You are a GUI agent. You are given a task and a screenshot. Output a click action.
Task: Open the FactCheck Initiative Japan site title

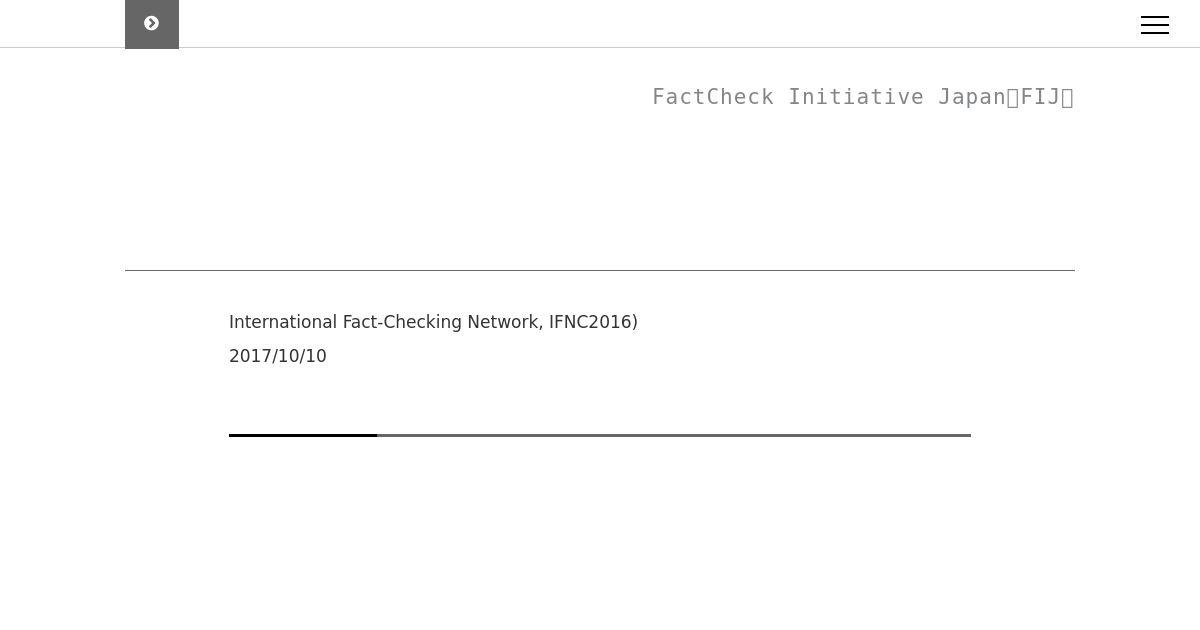click(x=863, y=97)
